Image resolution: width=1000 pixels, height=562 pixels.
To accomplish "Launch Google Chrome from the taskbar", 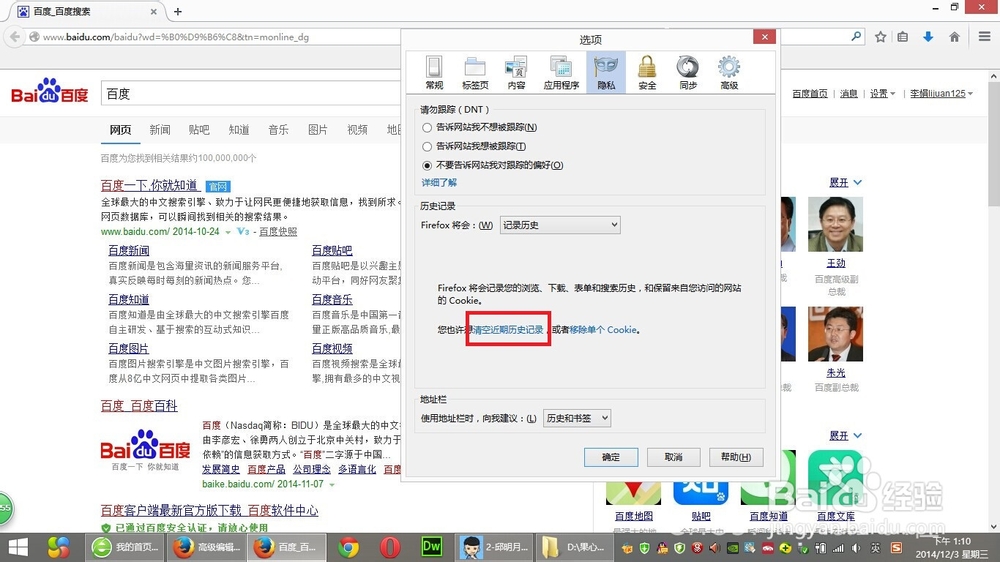I will (348, 548).
